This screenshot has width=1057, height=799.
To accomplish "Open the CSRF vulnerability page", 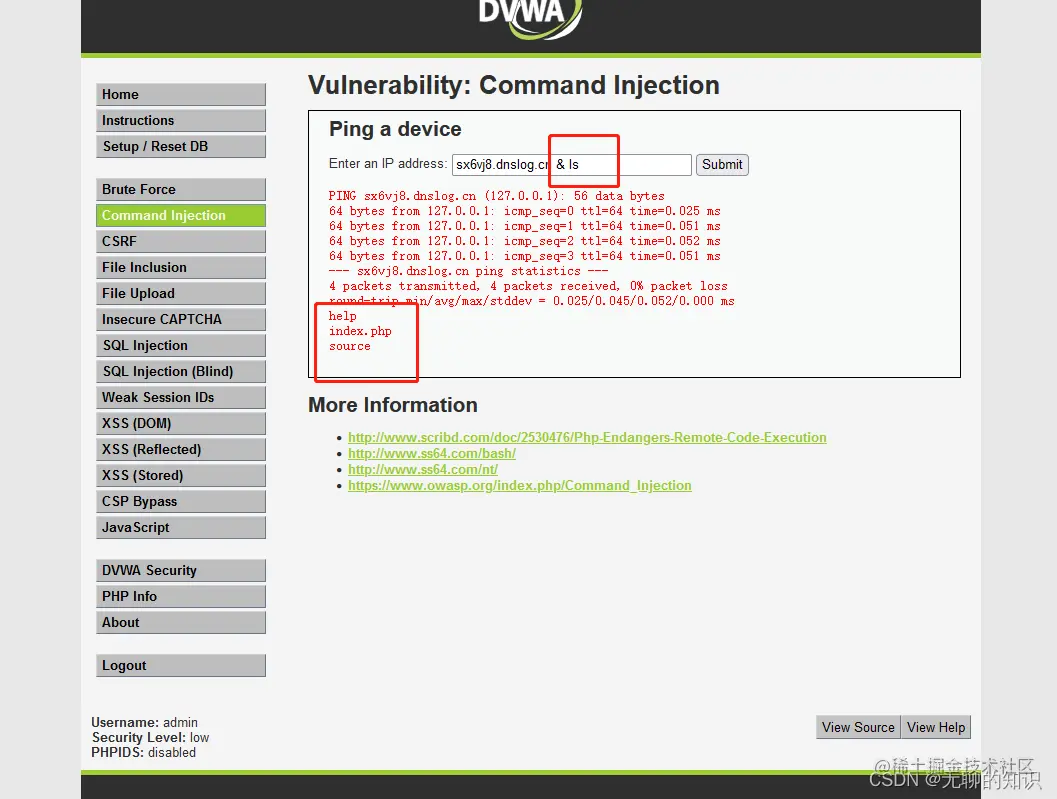I will click(x=181, y=241).
